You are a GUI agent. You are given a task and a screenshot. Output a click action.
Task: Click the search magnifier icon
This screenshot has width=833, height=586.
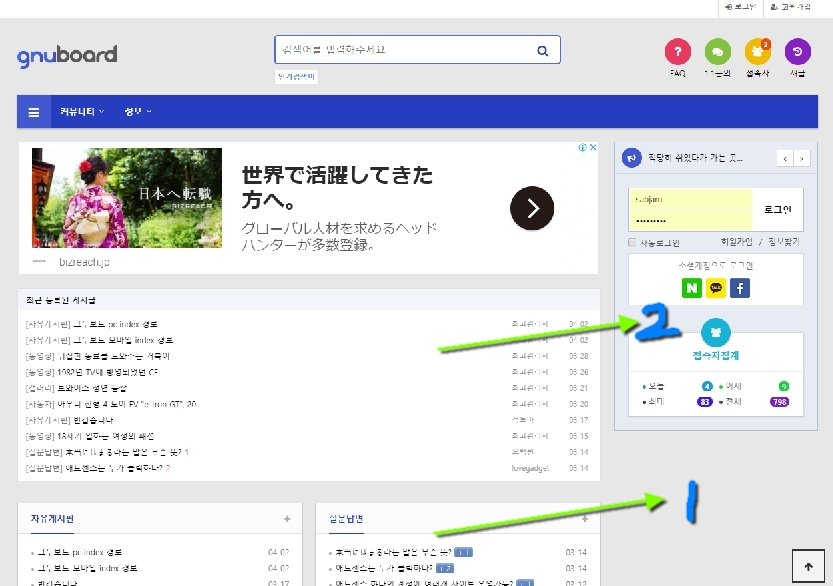(542, 50)
